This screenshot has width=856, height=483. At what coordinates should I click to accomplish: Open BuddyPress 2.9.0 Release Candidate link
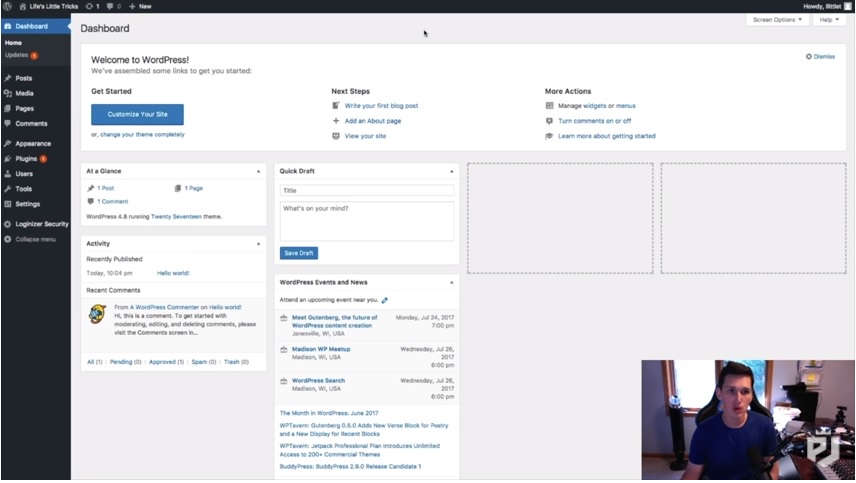pyautogui.click(x=350, y=467)
